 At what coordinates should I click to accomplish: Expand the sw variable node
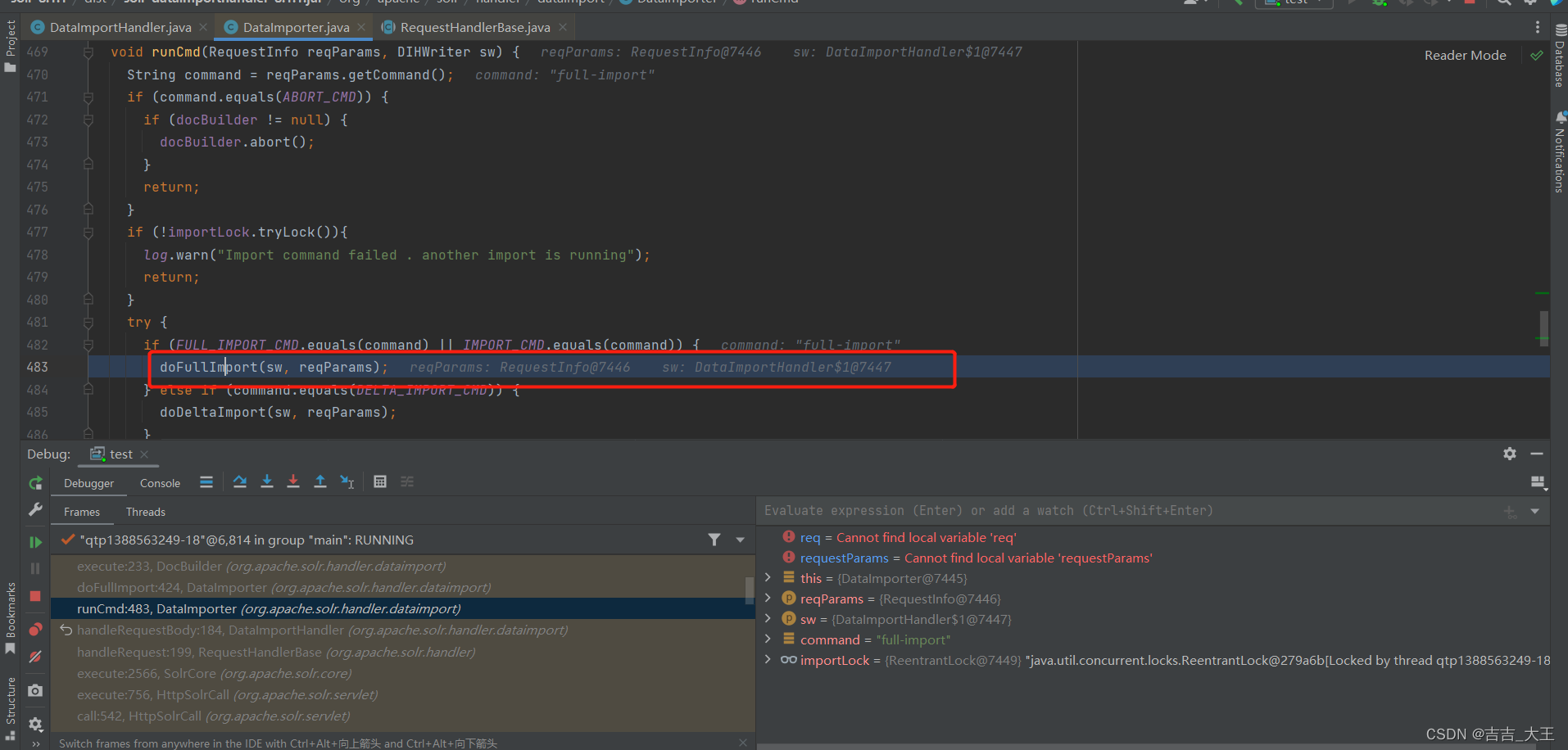(x=768, y=619)
